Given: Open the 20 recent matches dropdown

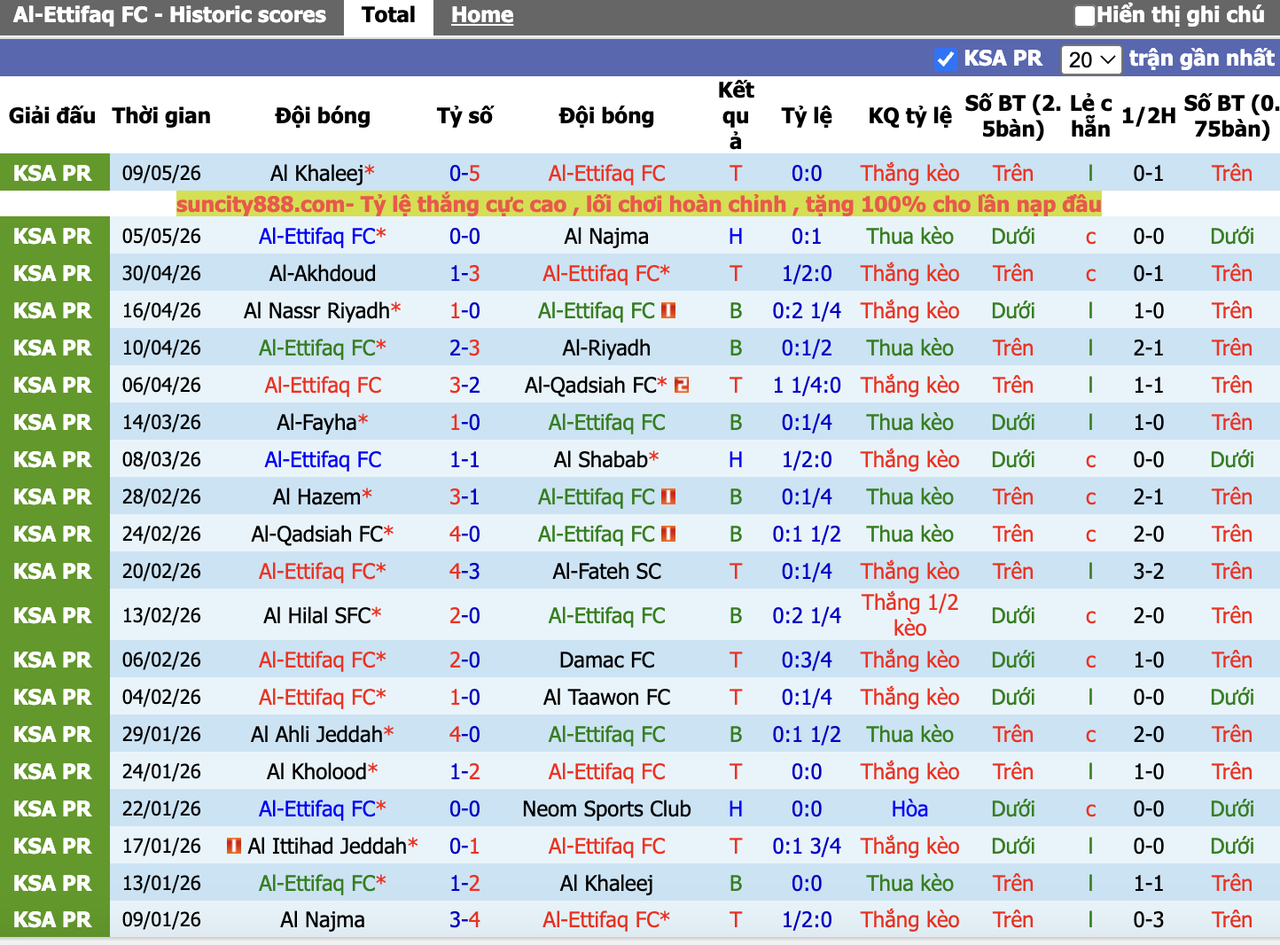Looking at the screenshot, I should [1092, 59].
